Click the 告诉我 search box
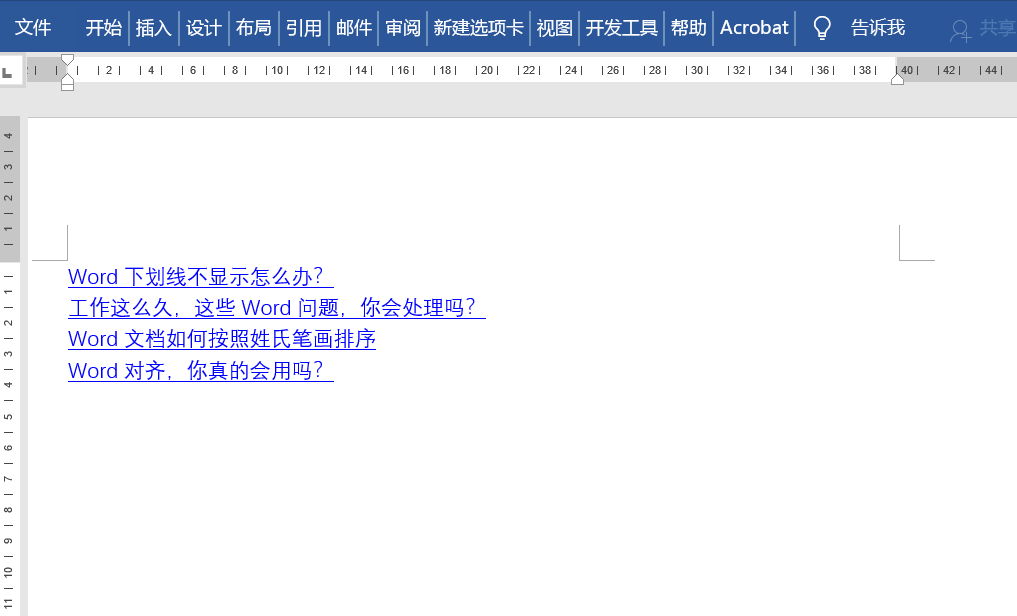Viewport: 1017px width, 616px height. pos(878,28)
